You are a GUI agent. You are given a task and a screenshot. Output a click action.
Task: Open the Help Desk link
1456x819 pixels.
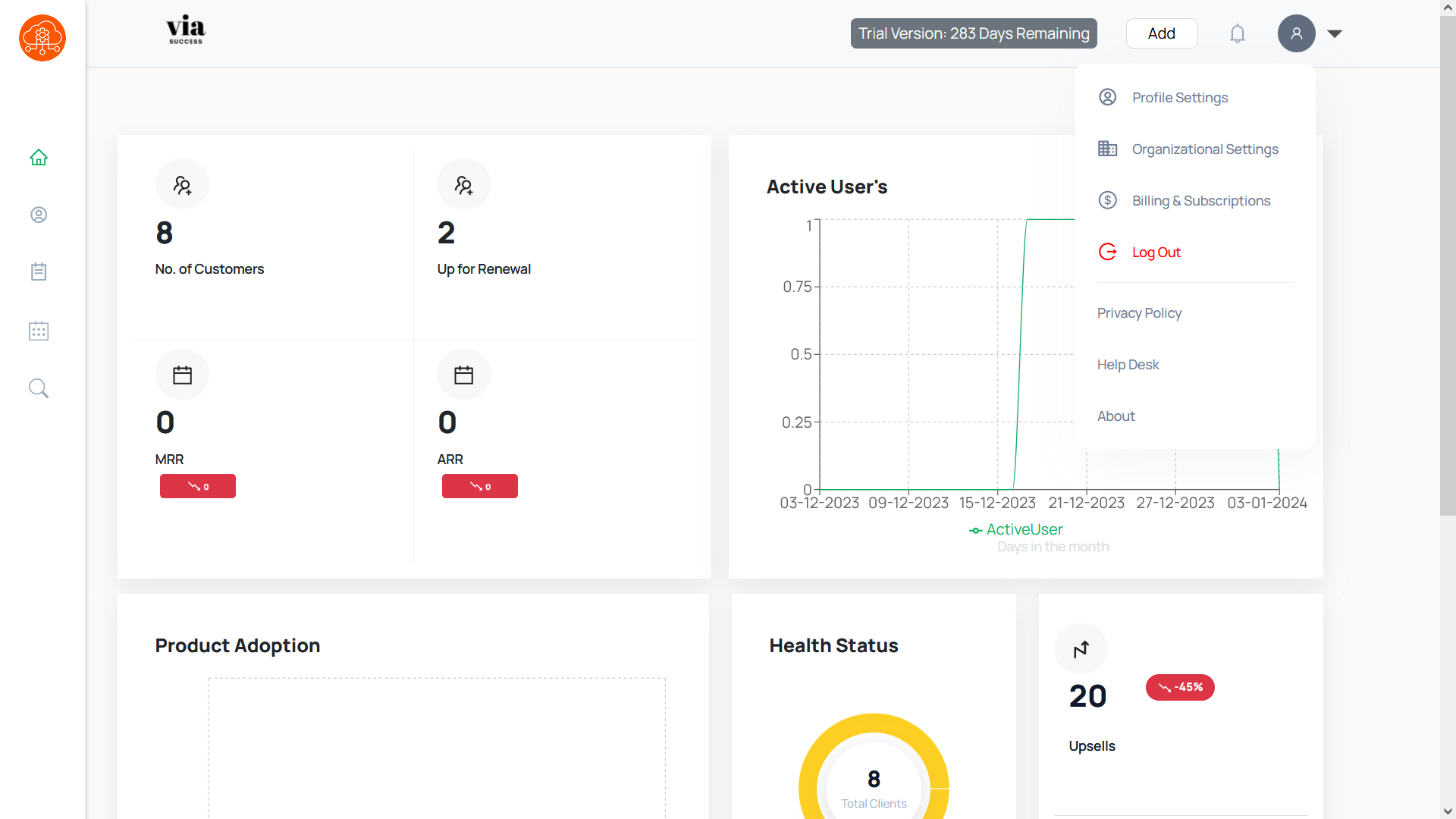(1128, 365)
